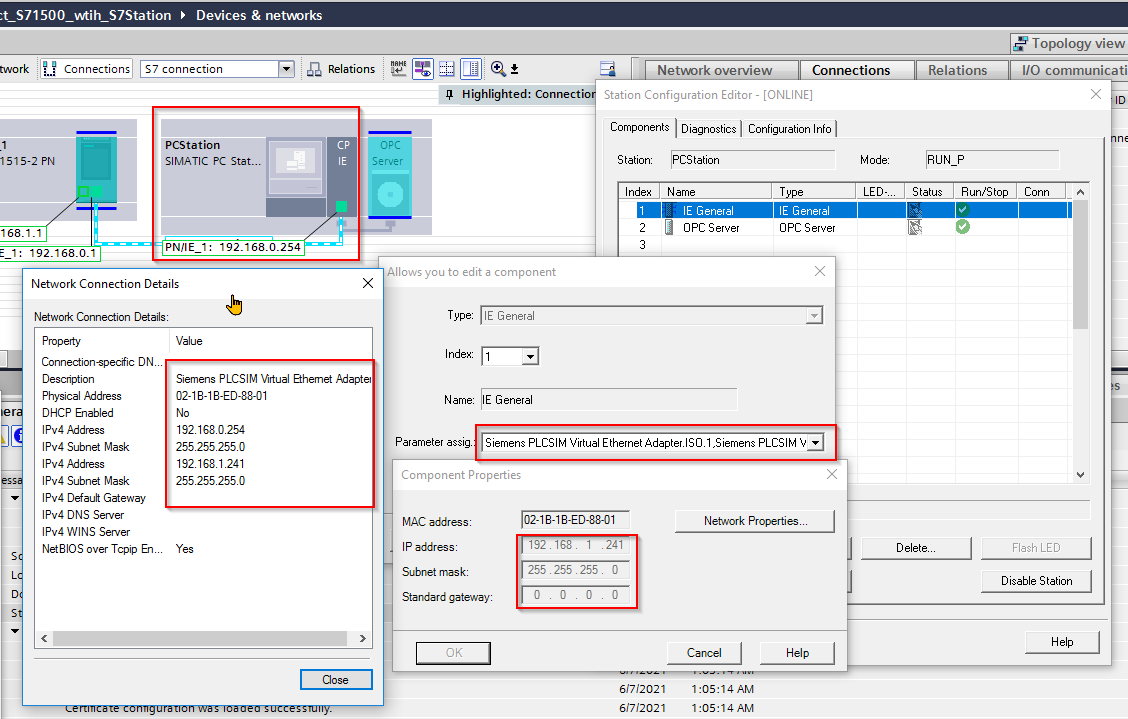Click Help in Station Configuration Editor
Image resolution: width=1128 pixels, height=719 pixels.
(x=1062, y=642)
